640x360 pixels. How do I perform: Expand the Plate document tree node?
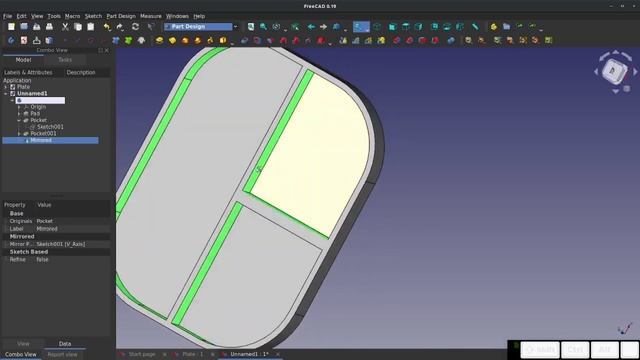tap(6, 87)
